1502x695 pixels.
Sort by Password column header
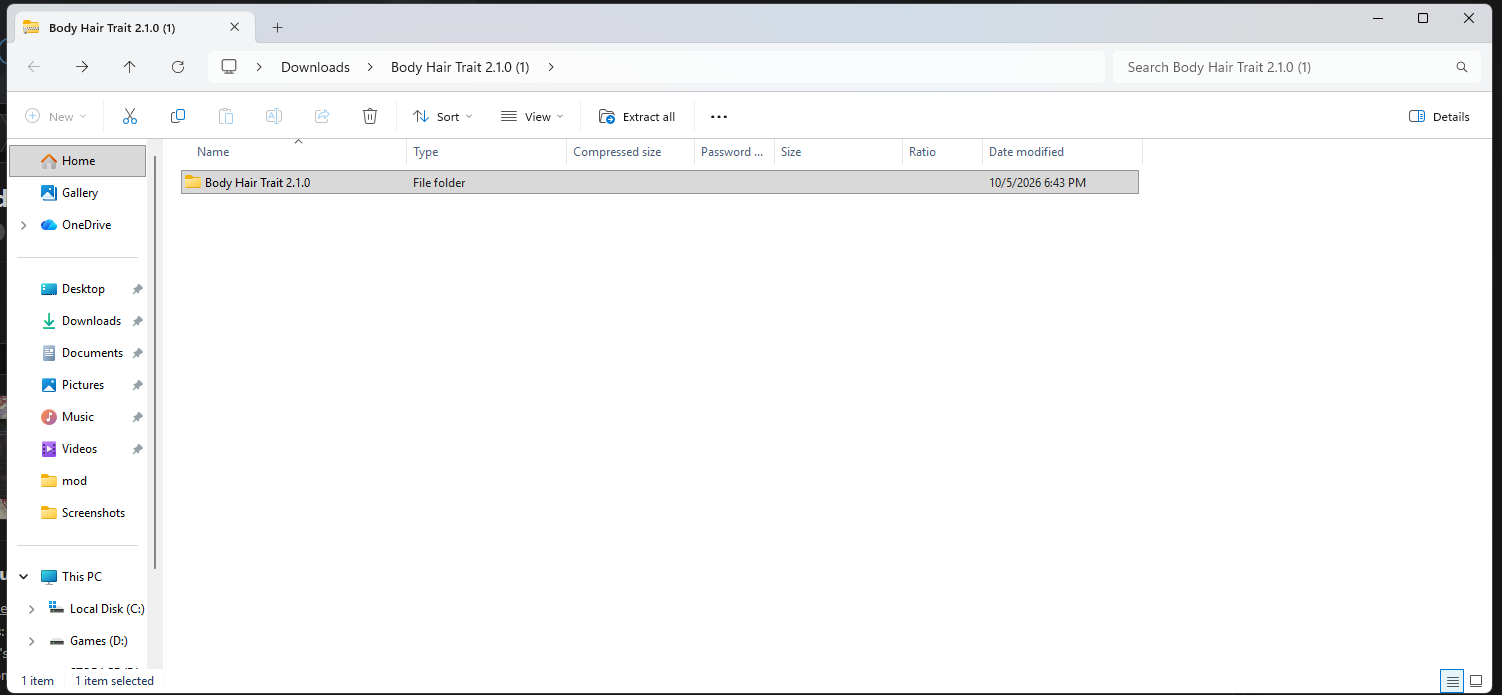coord(734,152)
